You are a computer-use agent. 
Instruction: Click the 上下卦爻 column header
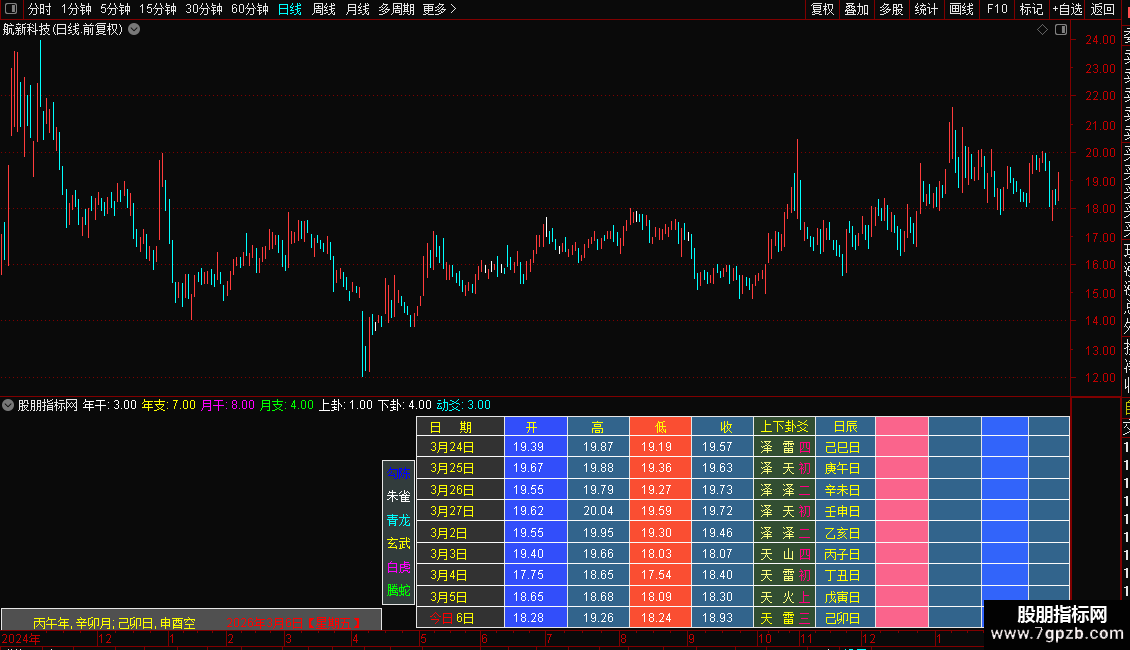coord(785,427)
